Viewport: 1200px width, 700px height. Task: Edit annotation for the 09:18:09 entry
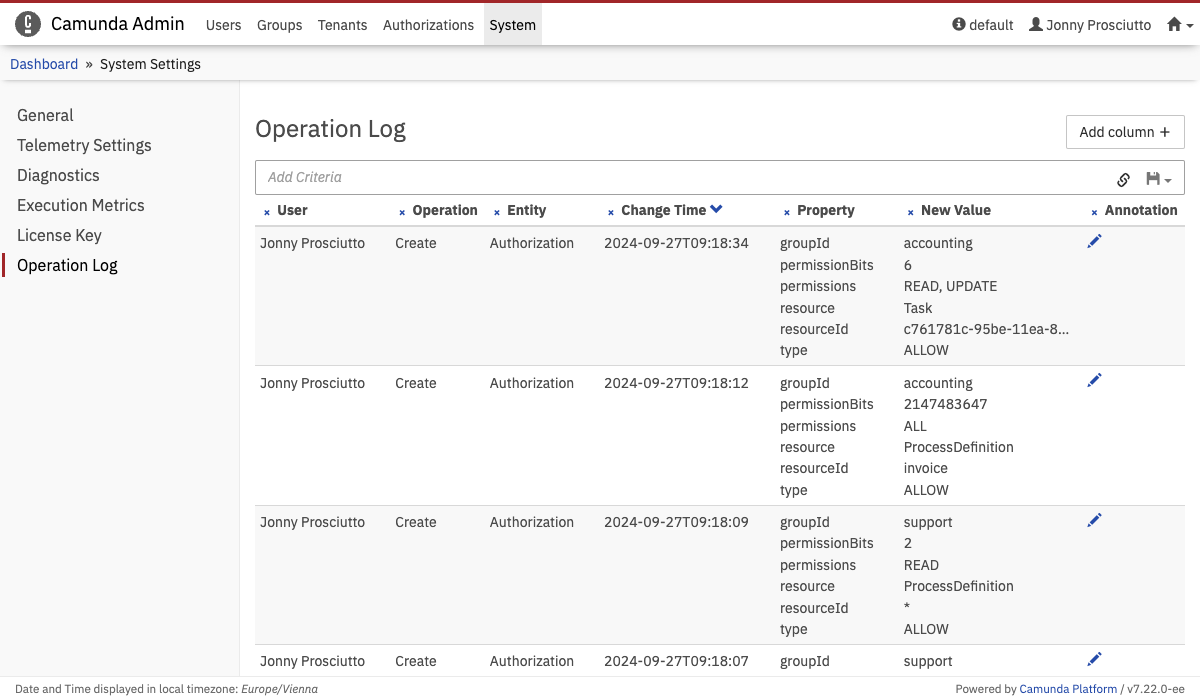1094,519
